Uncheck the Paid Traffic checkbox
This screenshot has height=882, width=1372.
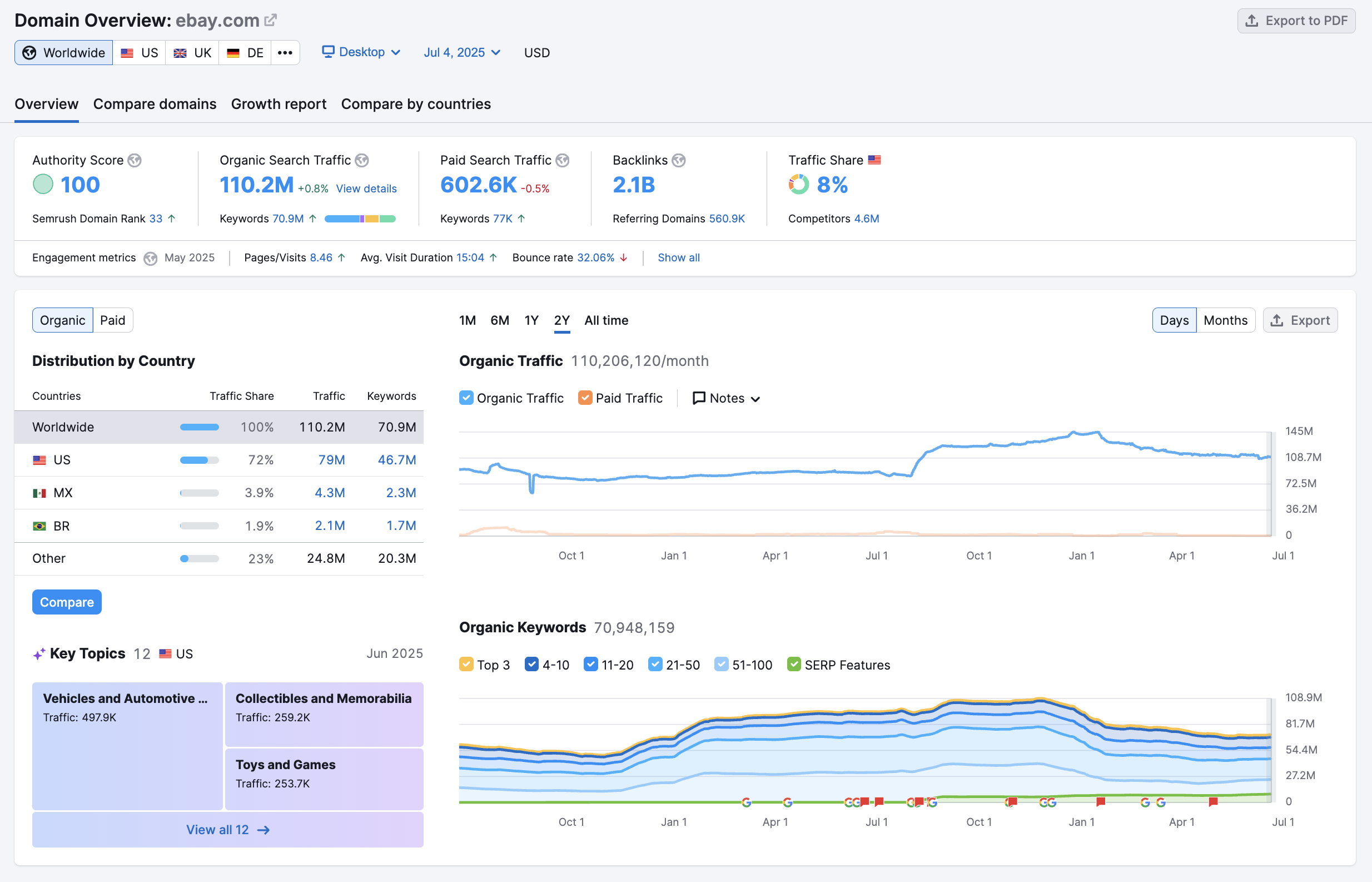point(585,398)
